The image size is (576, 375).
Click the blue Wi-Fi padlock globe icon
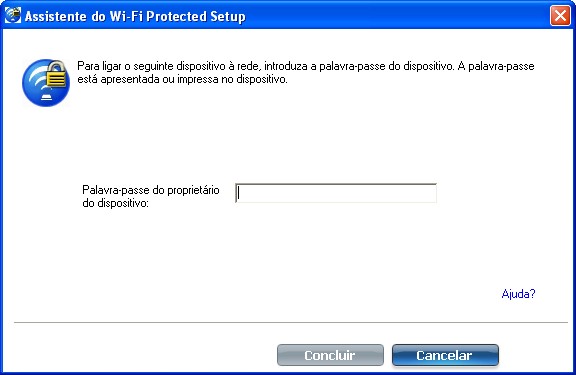coord(46,83)
